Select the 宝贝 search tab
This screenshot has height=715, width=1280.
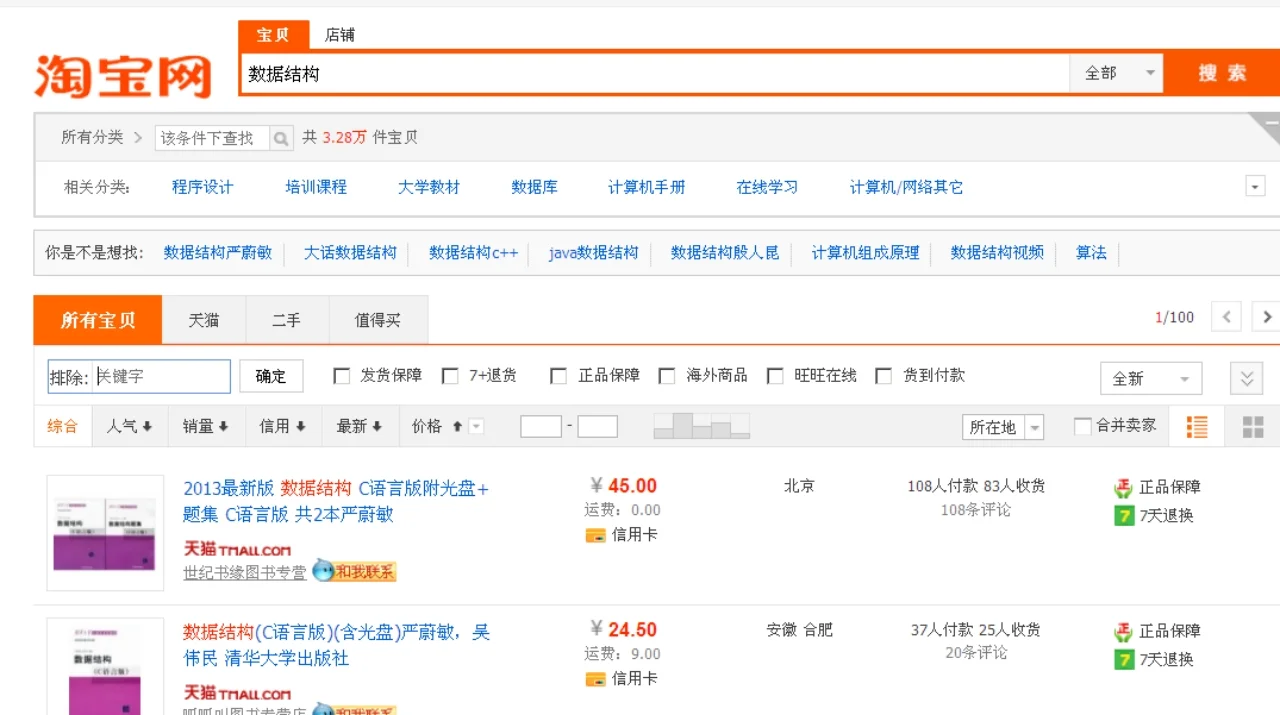(273, 35)
